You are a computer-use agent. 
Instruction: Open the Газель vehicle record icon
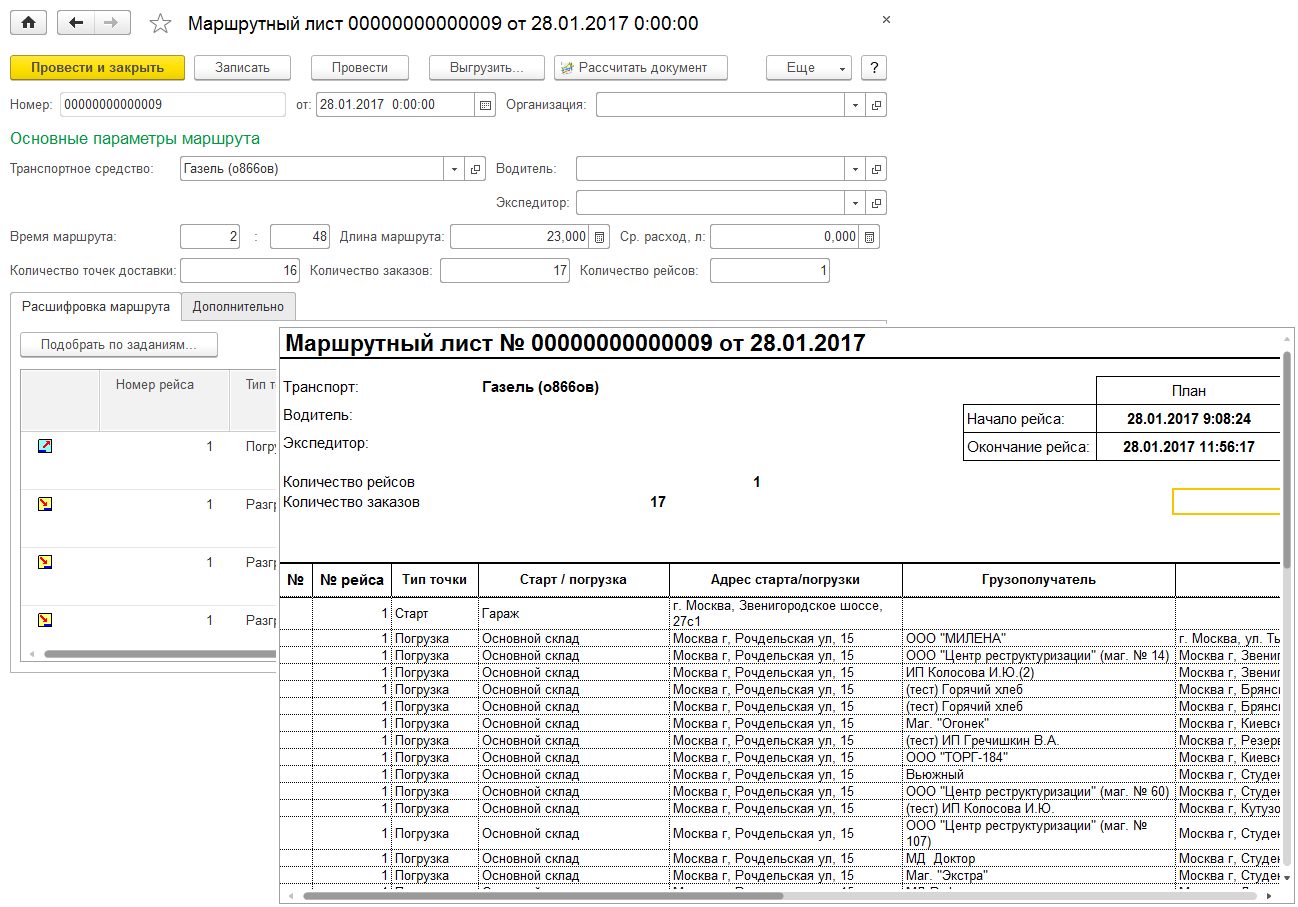coord(476,169)
